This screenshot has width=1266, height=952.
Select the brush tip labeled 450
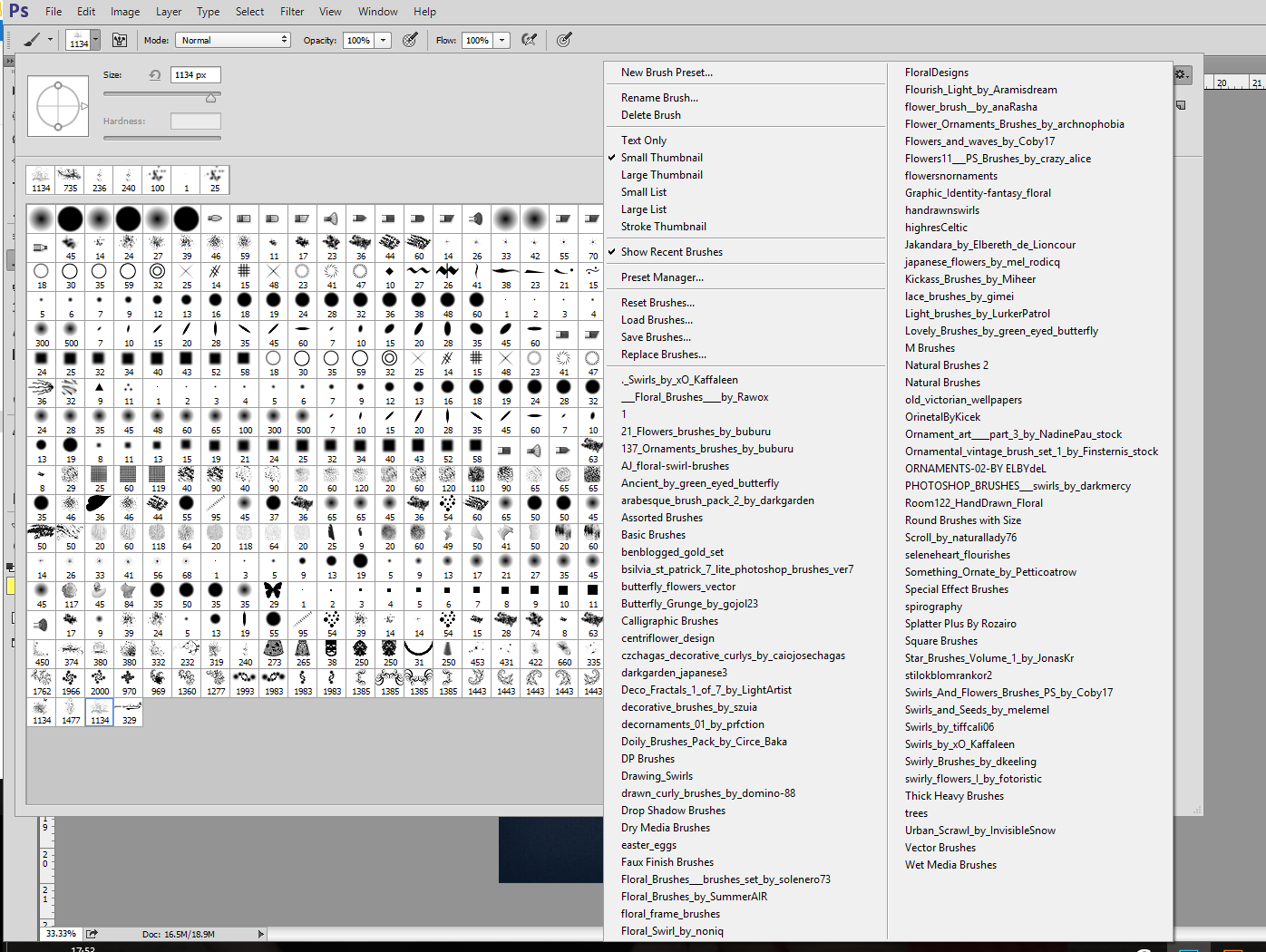[x=42, y=654]
